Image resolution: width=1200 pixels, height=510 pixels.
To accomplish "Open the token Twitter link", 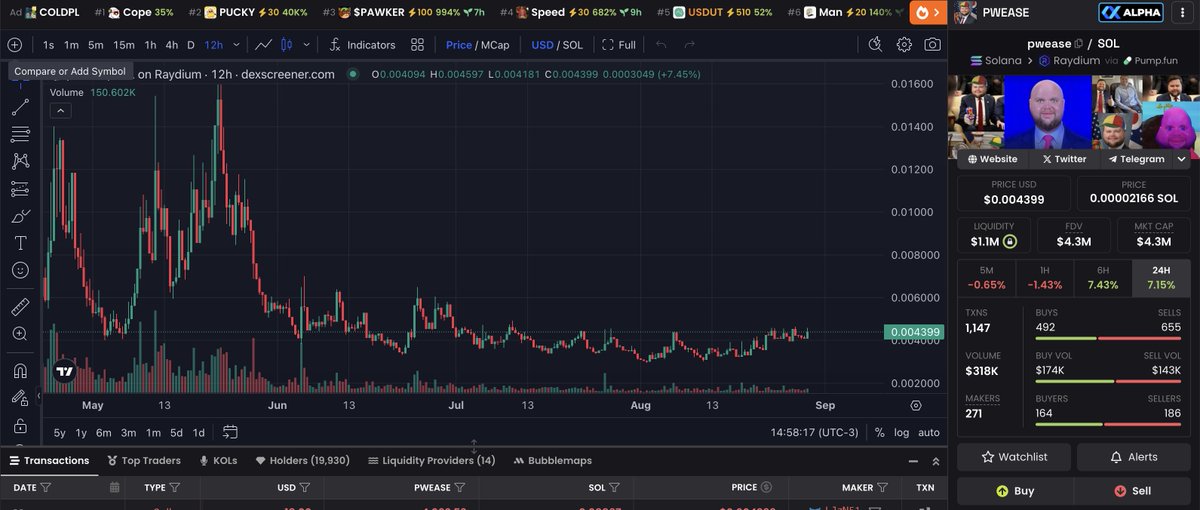I will click(x=1064, y=158).
